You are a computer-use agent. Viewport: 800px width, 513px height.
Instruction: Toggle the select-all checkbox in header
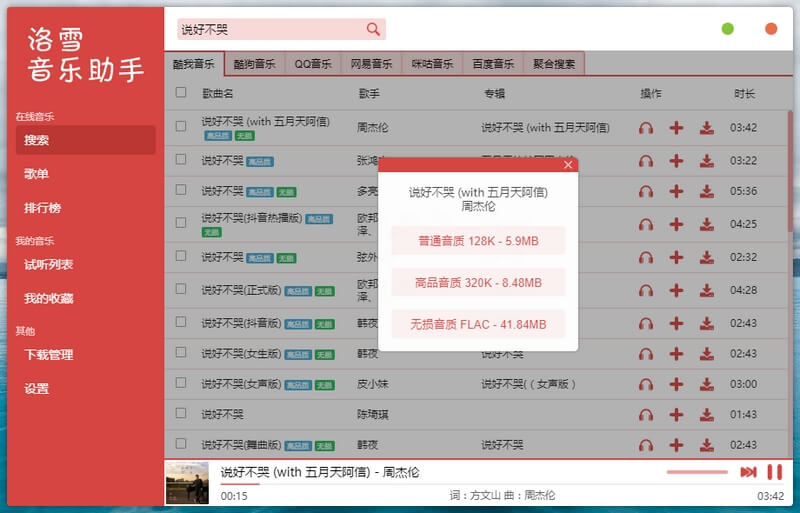click(x=181, y=93)
